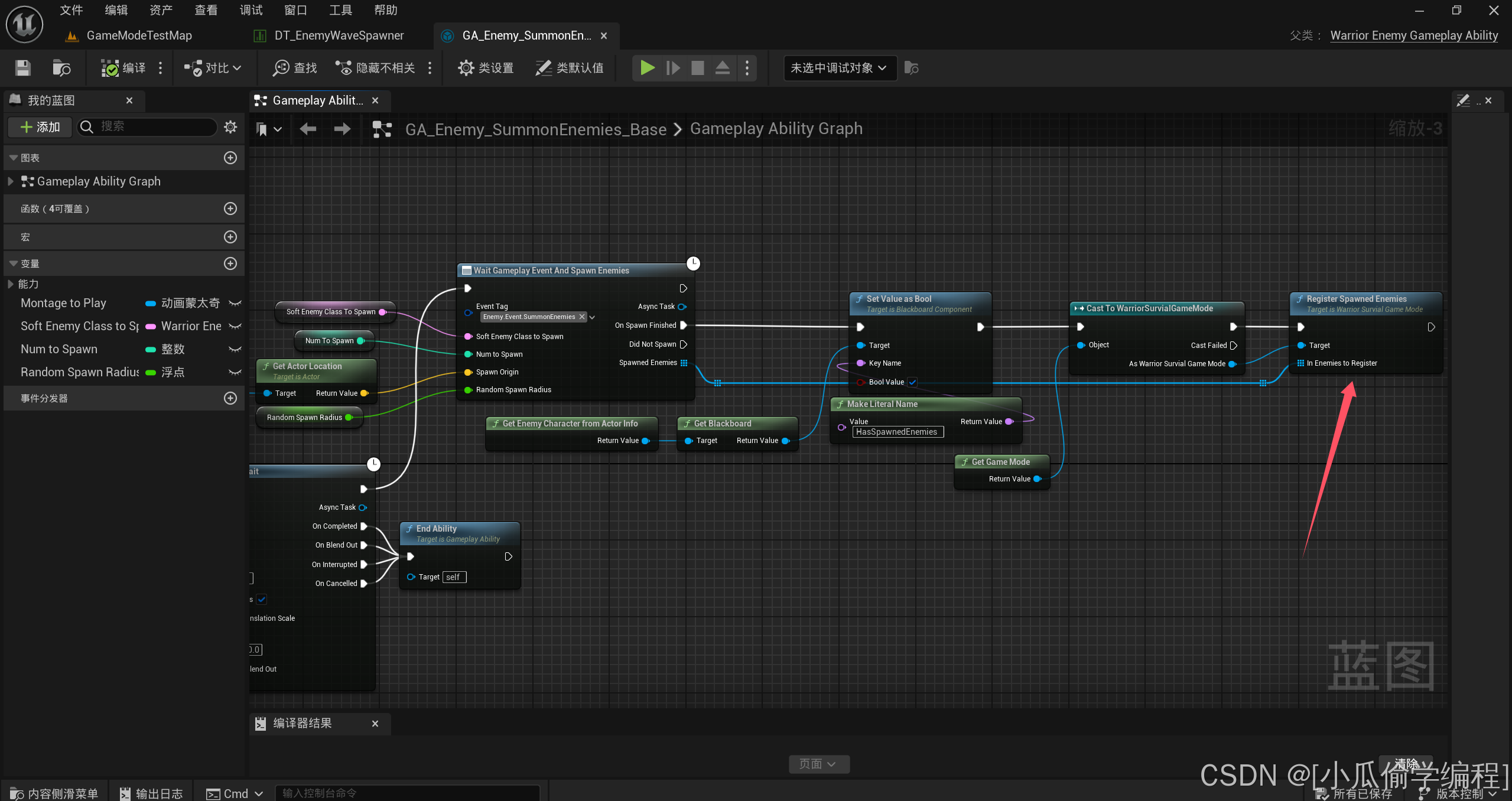Open debug object dropdown (未选中调试对象)

(839, 68)
